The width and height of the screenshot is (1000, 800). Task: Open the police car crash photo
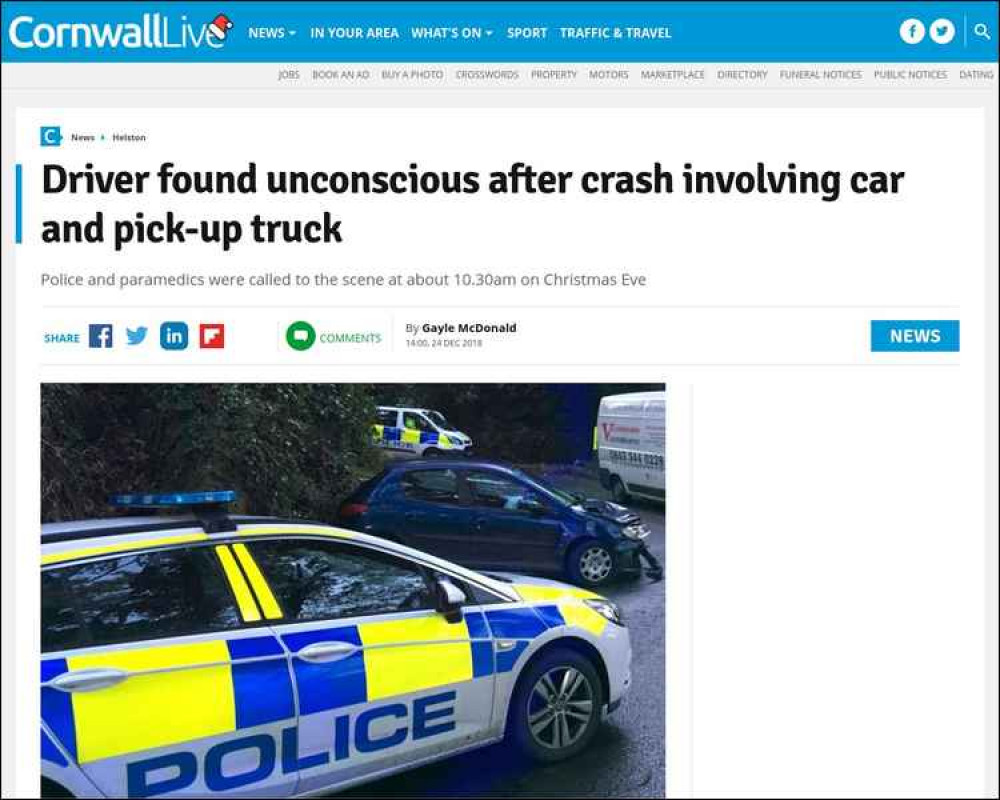click(353, 590)
